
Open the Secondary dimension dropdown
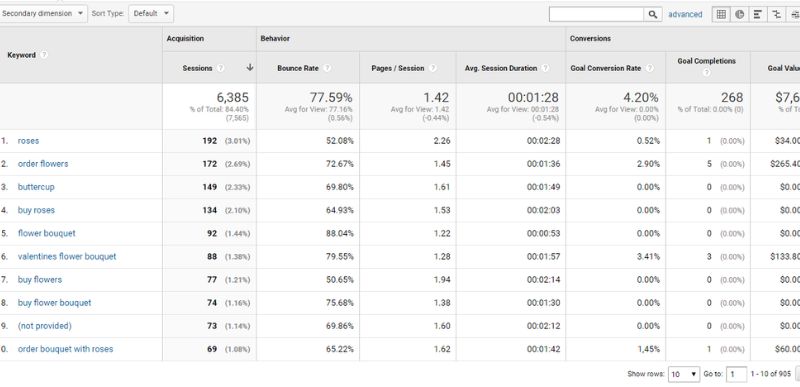click(x=43, y=14)
